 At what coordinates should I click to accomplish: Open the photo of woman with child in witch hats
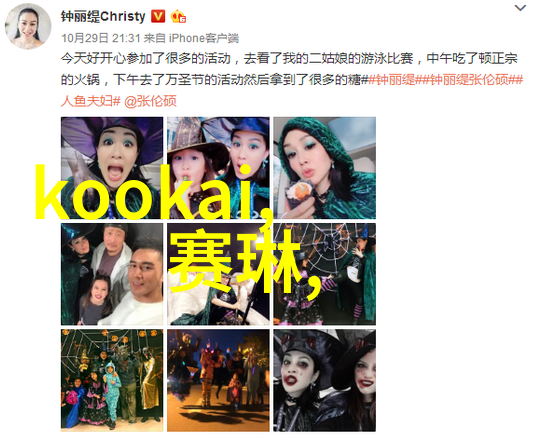coord(218,168)
